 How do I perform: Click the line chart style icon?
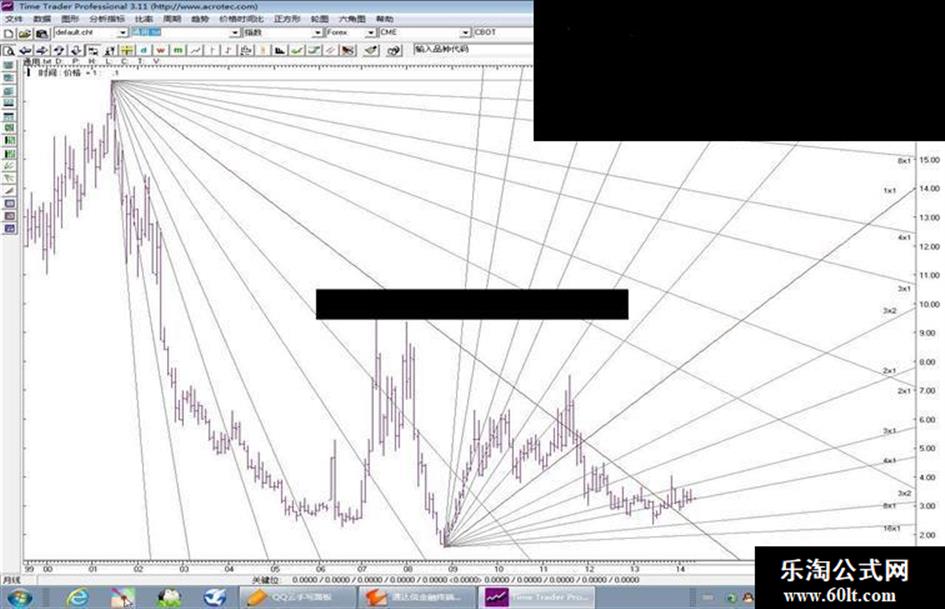(195, 51)
